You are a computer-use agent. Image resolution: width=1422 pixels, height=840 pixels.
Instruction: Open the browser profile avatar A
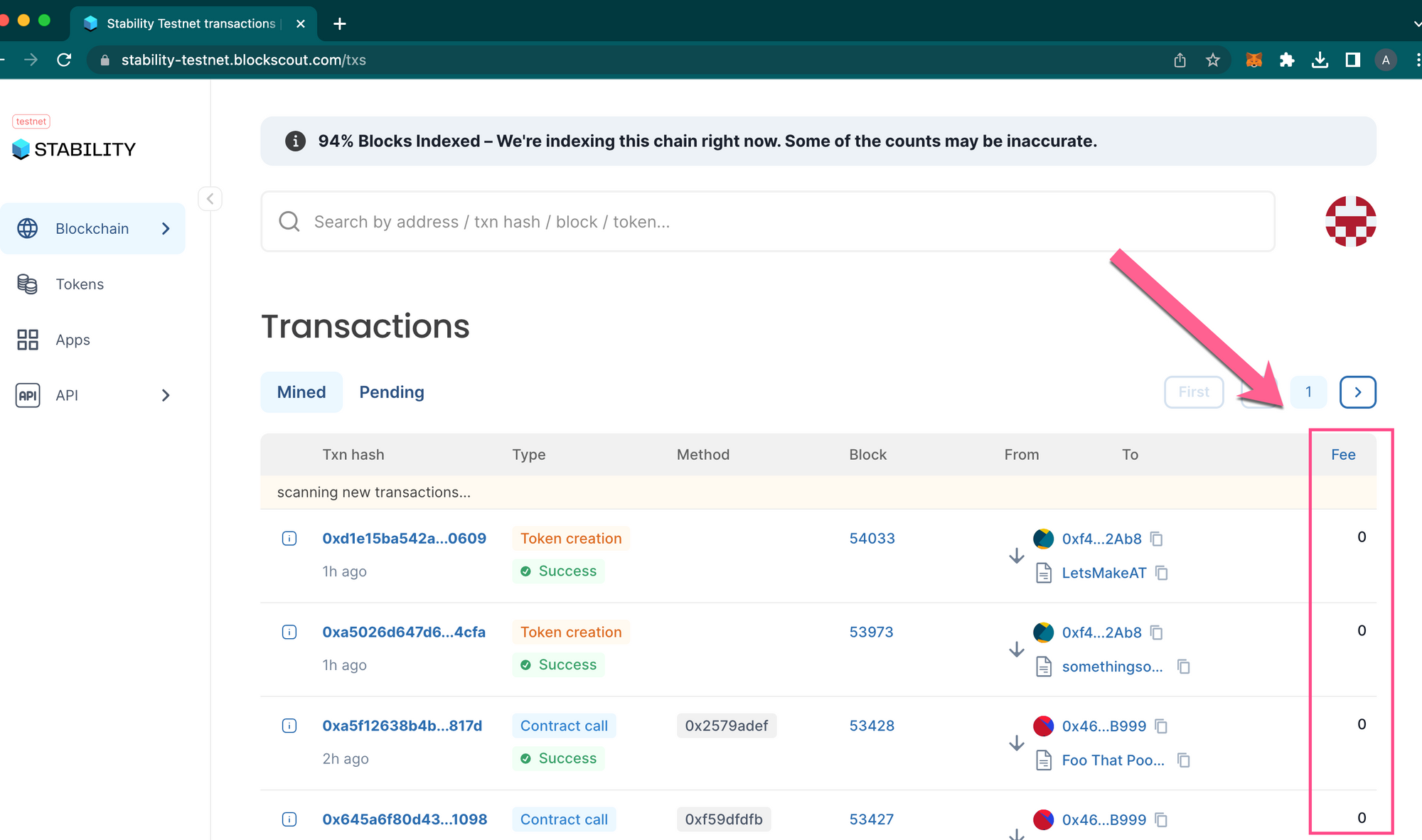(1386, 60)
